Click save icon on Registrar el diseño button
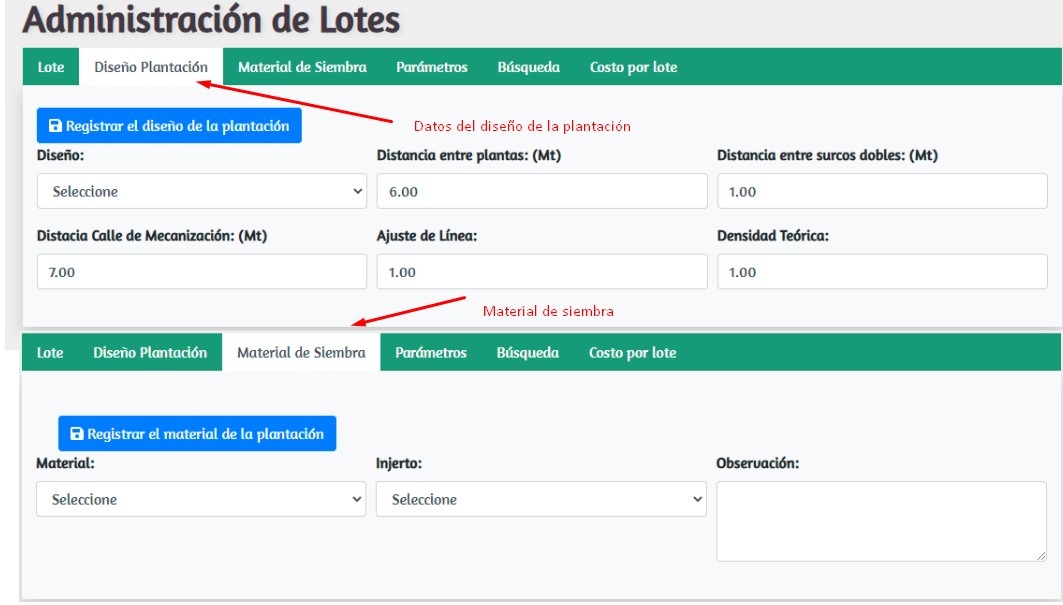 [55, 126]
